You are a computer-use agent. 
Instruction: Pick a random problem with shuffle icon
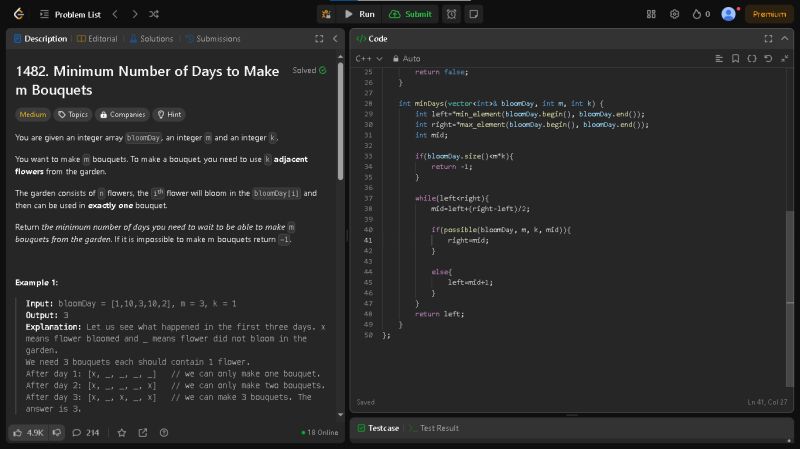(153, 14)
